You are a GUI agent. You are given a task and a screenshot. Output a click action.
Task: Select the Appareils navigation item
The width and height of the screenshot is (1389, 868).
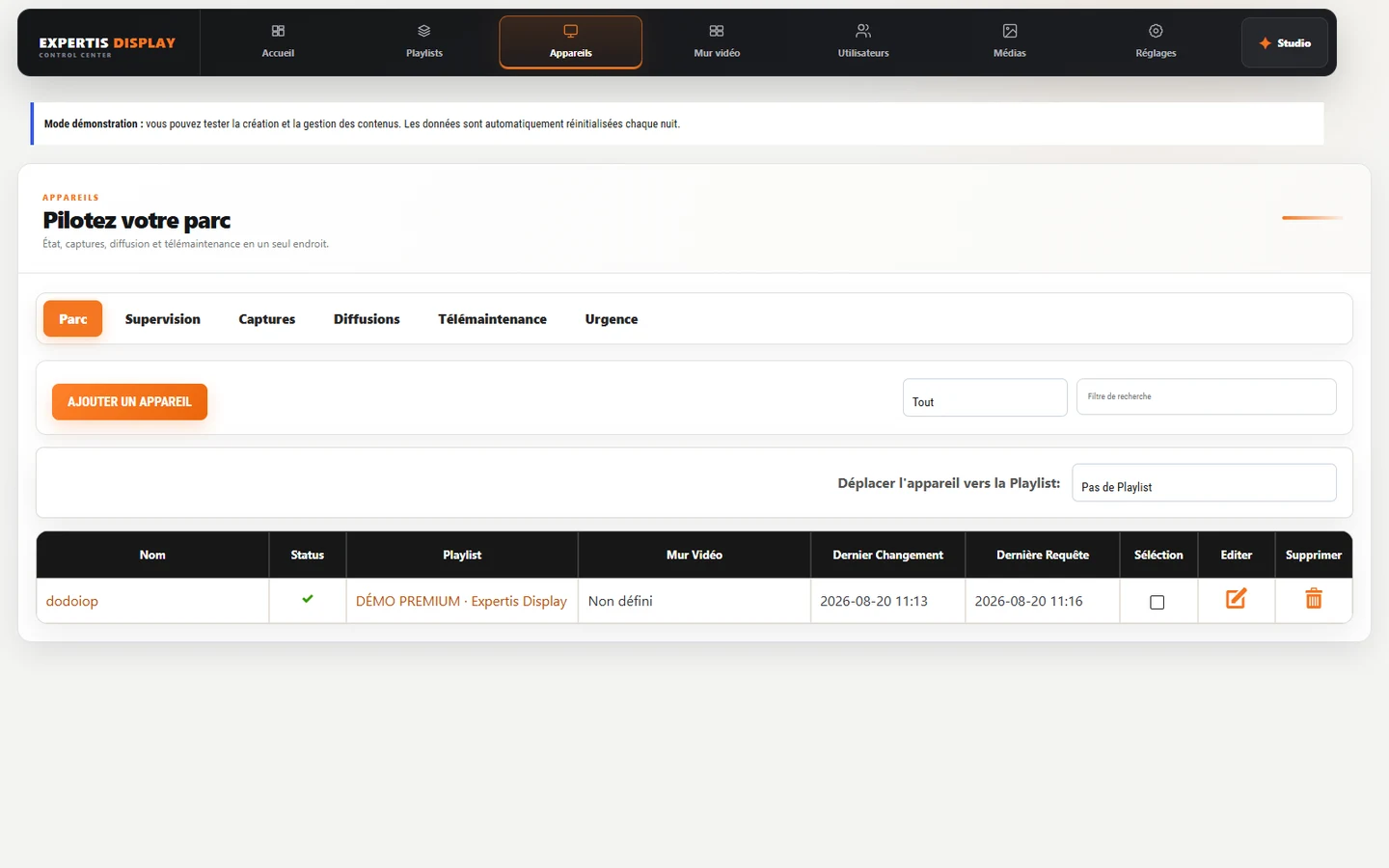tap(571, 42)
